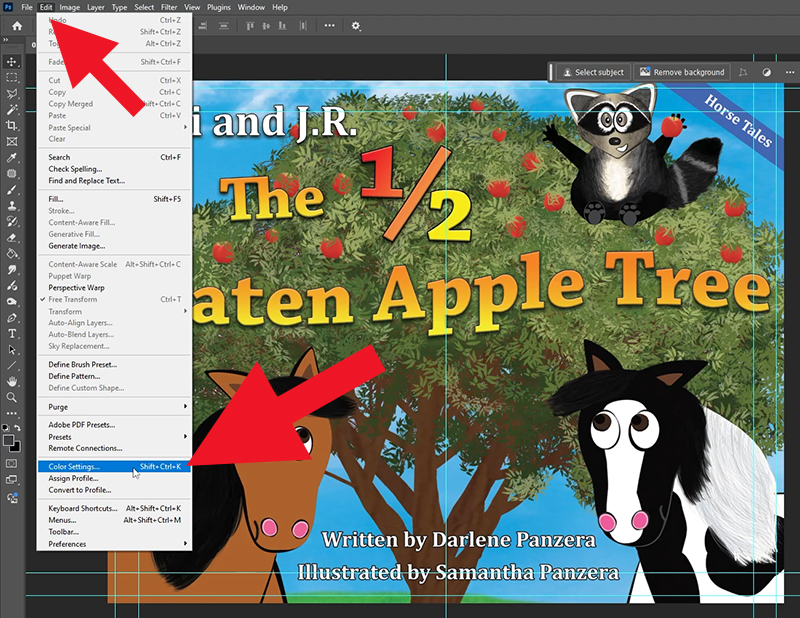Click the foreground color swatch
Image resolution: width=800 pixels, height=618 pixels.
coord(8,440)
